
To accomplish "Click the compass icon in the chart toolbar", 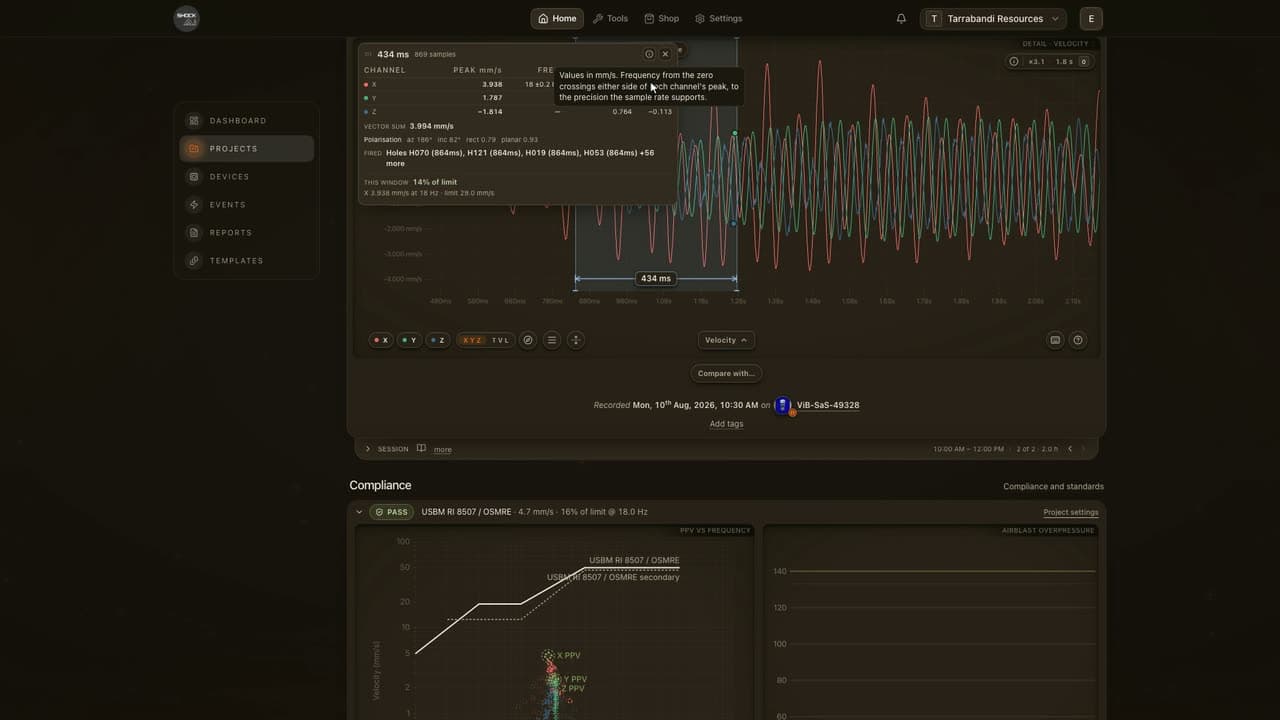I will point(528,340).
